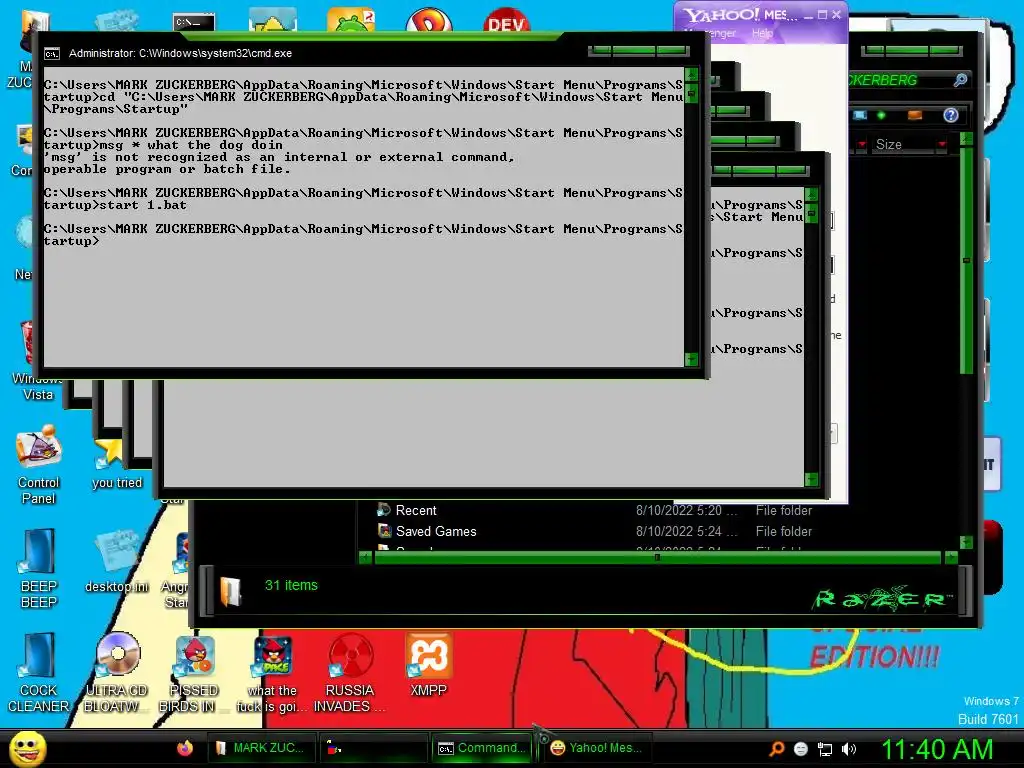
Task: Click the orange preview pane icon in Explorer
Action: click(915, 116)
